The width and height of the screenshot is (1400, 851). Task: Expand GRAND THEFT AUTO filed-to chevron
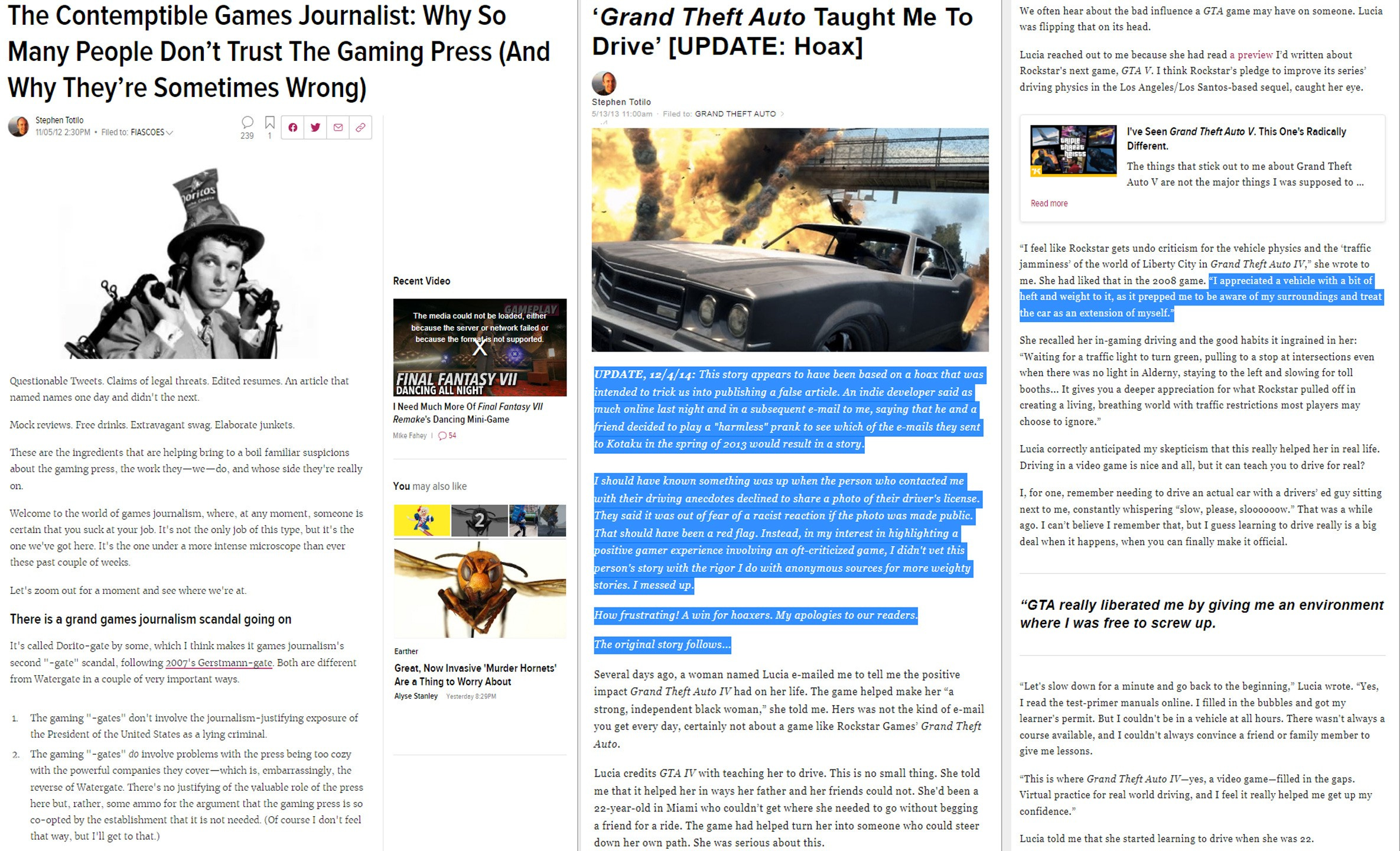point(782,114)
